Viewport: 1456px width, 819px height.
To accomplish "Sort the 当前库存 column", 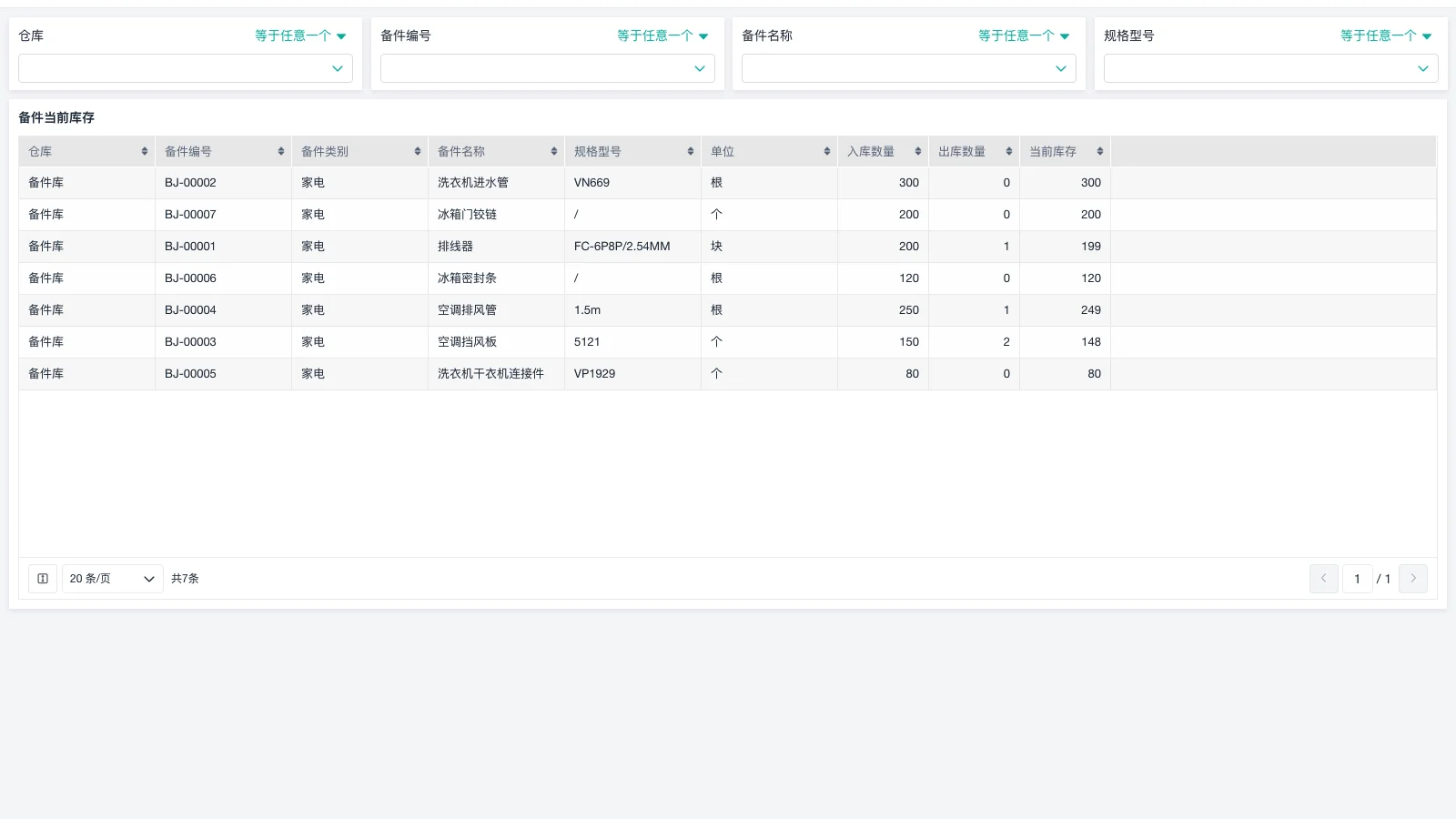I will [1099, 151].
